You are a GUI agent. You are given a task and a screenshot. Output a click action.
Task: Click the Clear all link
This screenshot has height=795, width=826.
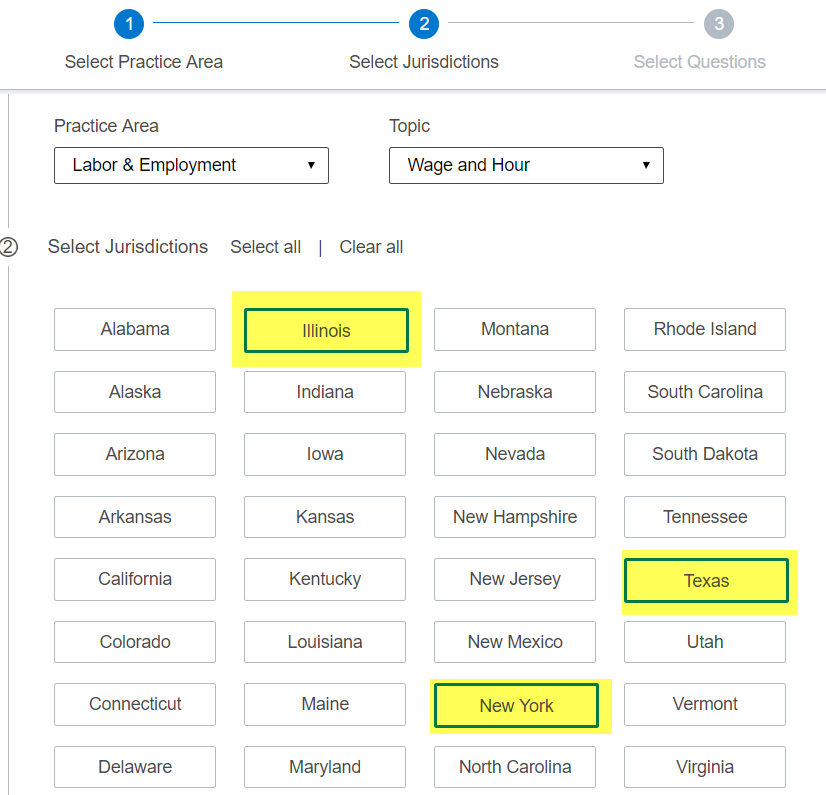point(371,247)
